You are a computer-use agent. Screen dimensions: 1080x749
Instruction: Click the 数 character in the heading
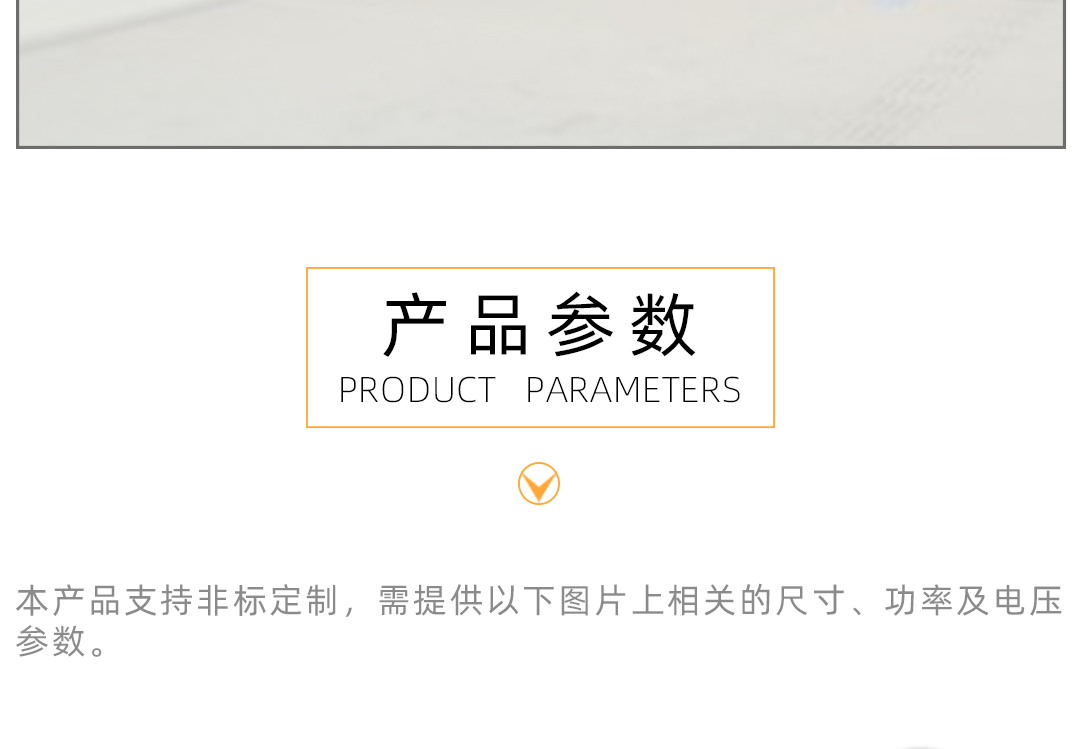click(x=663, y=325)
